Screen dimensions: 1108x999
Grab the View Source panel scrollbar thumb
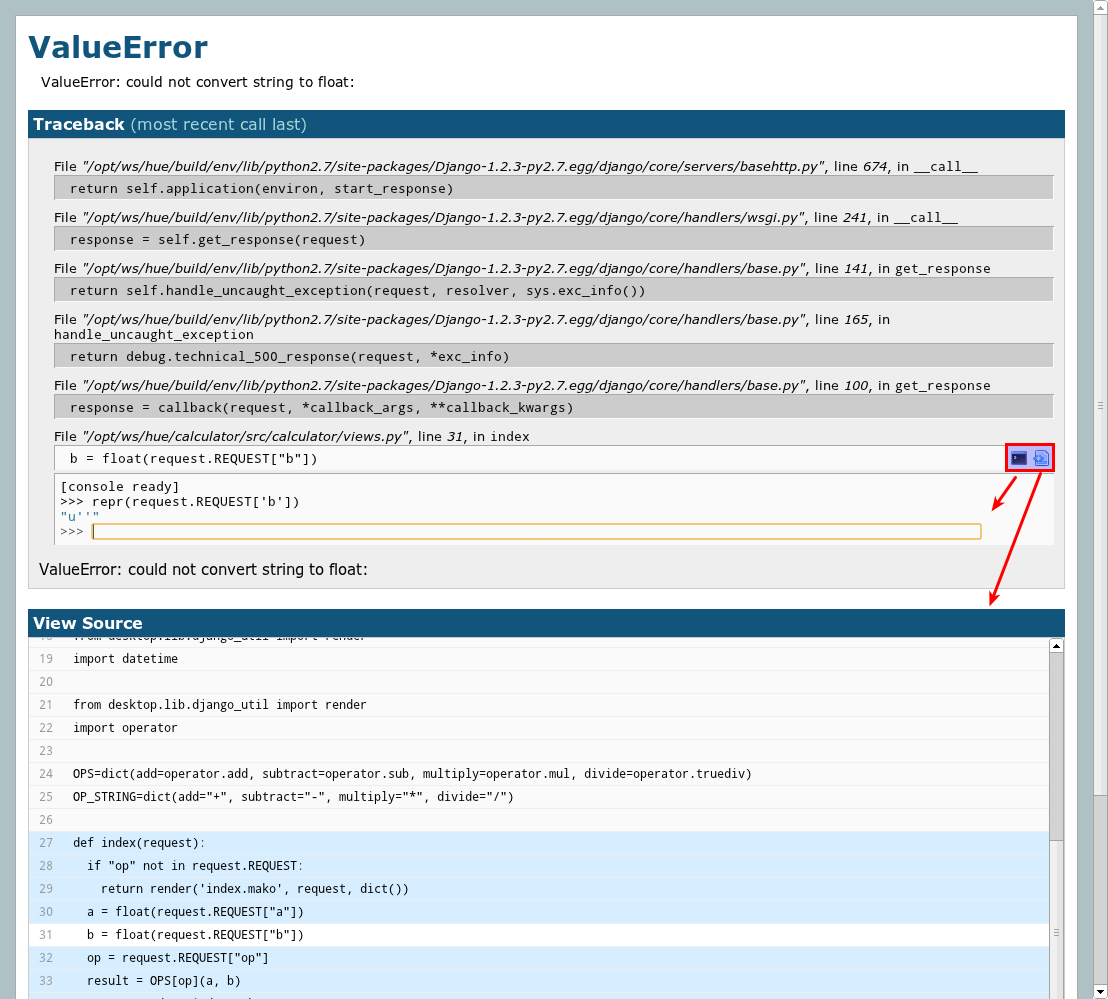pyautogui.click(x=1056, y=932)
